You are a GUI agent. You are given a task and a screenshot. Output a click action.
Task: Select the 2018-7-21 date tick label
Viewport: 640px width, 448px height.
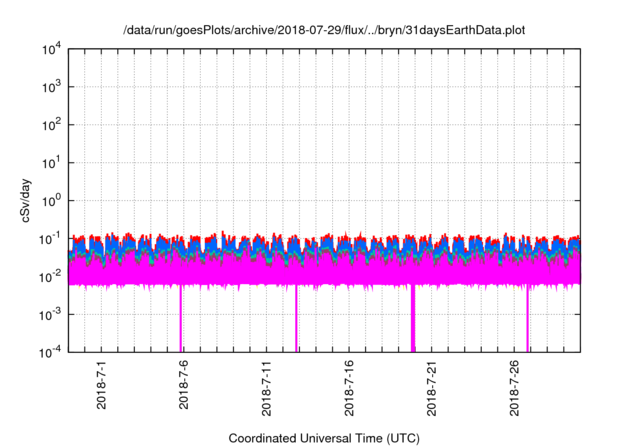[x=431, y=388]
